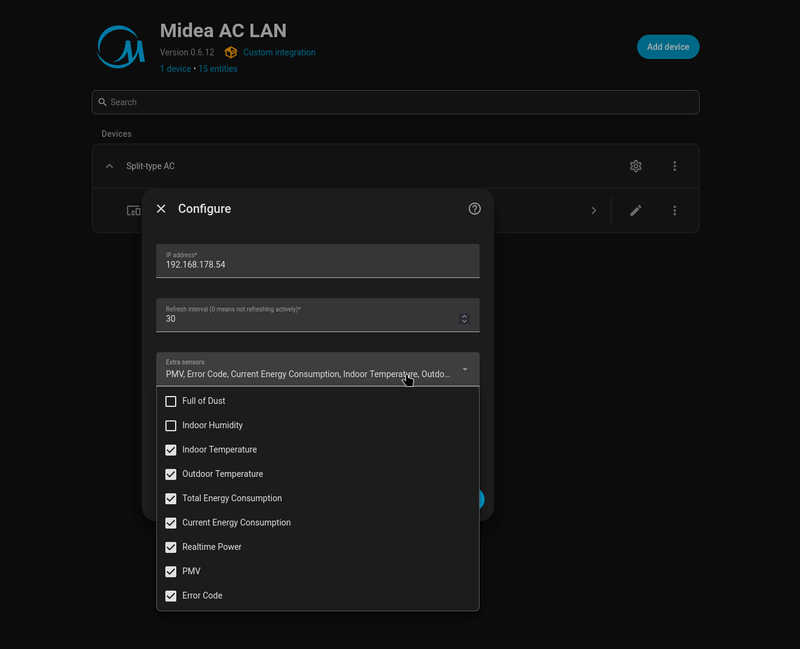Open help for Configure dialog

474,209
